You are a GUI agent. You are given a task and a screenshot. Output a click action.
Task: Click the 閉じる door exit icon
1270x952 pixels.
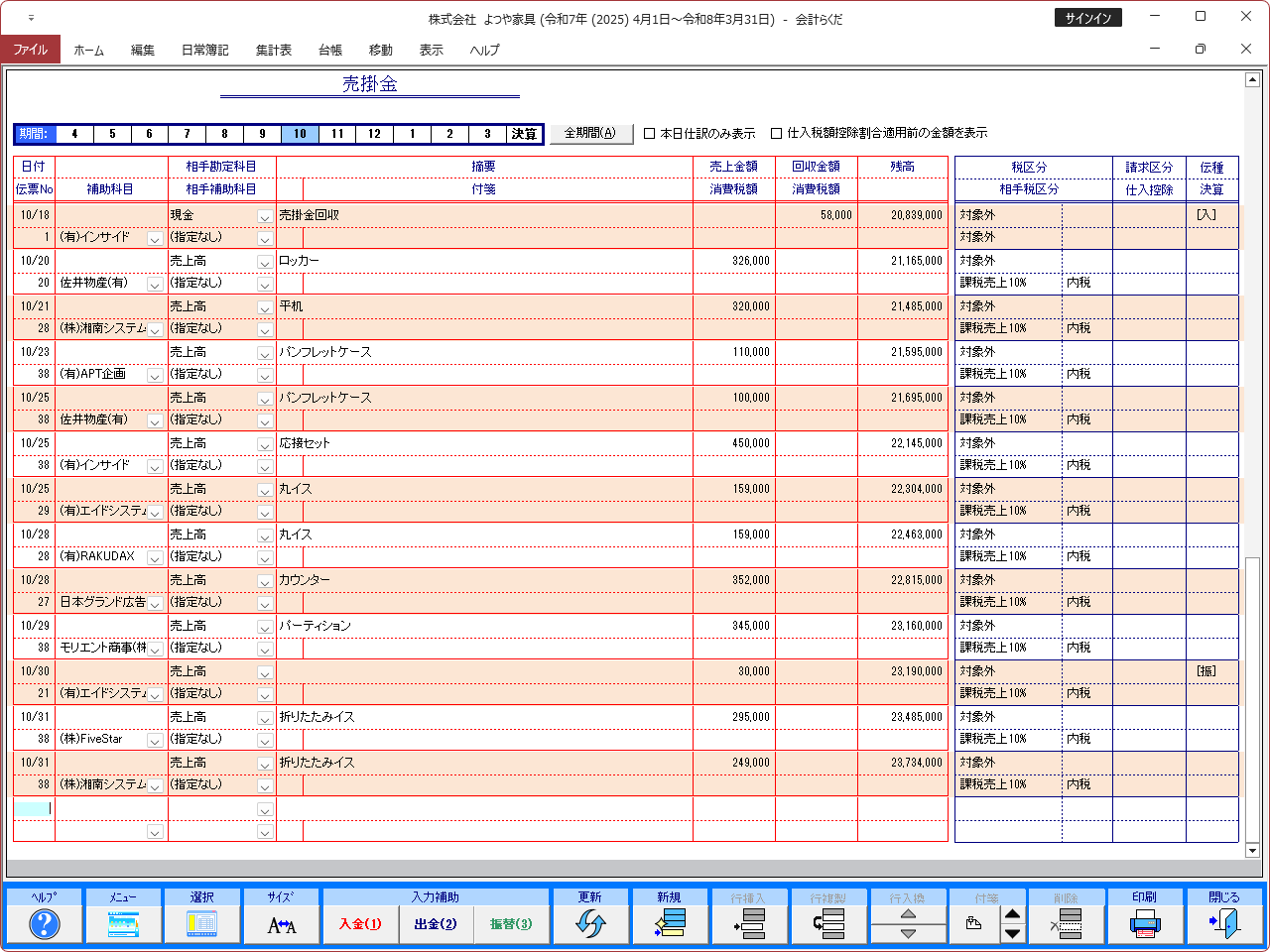[1224, 924]
